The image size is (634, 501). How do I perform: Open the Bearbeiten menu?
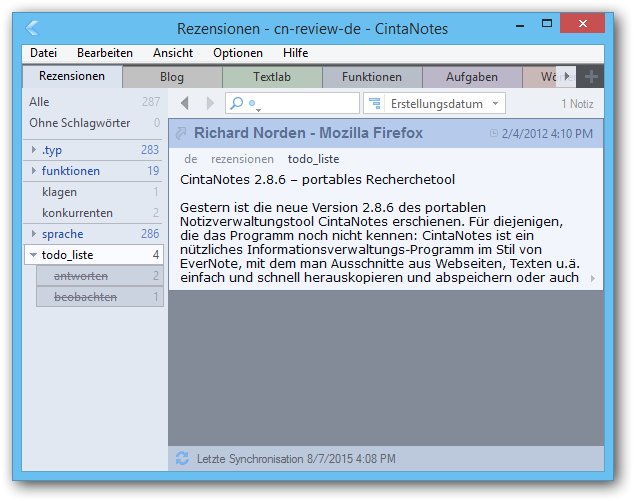pos(105,53)
